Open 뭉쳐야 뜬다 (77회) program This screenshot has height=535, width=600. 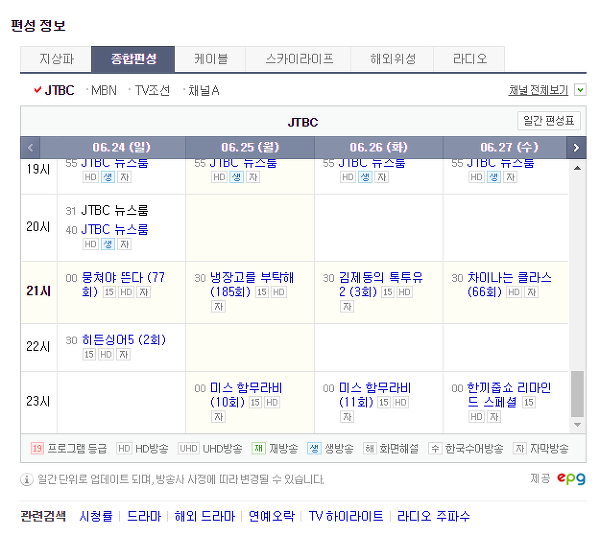(x=123, y=284)
